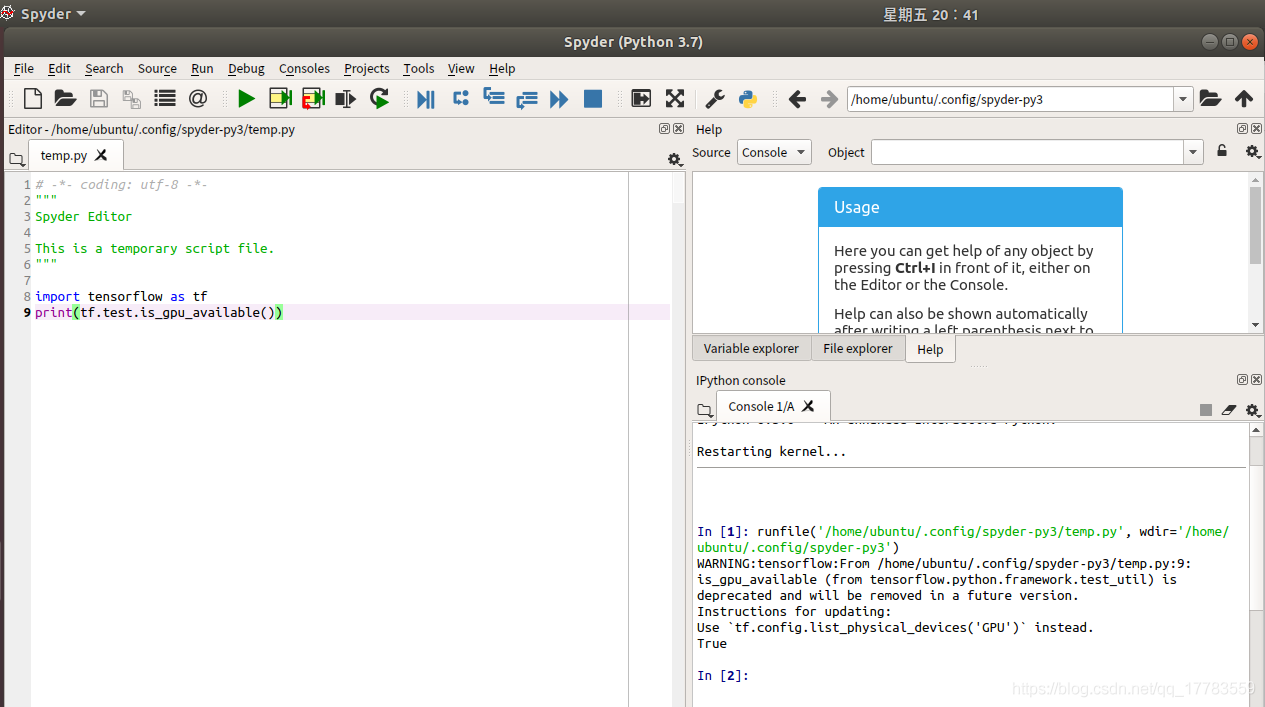Run the file with the green play icon
This screenshot has width=1265, height=707.
246,99
